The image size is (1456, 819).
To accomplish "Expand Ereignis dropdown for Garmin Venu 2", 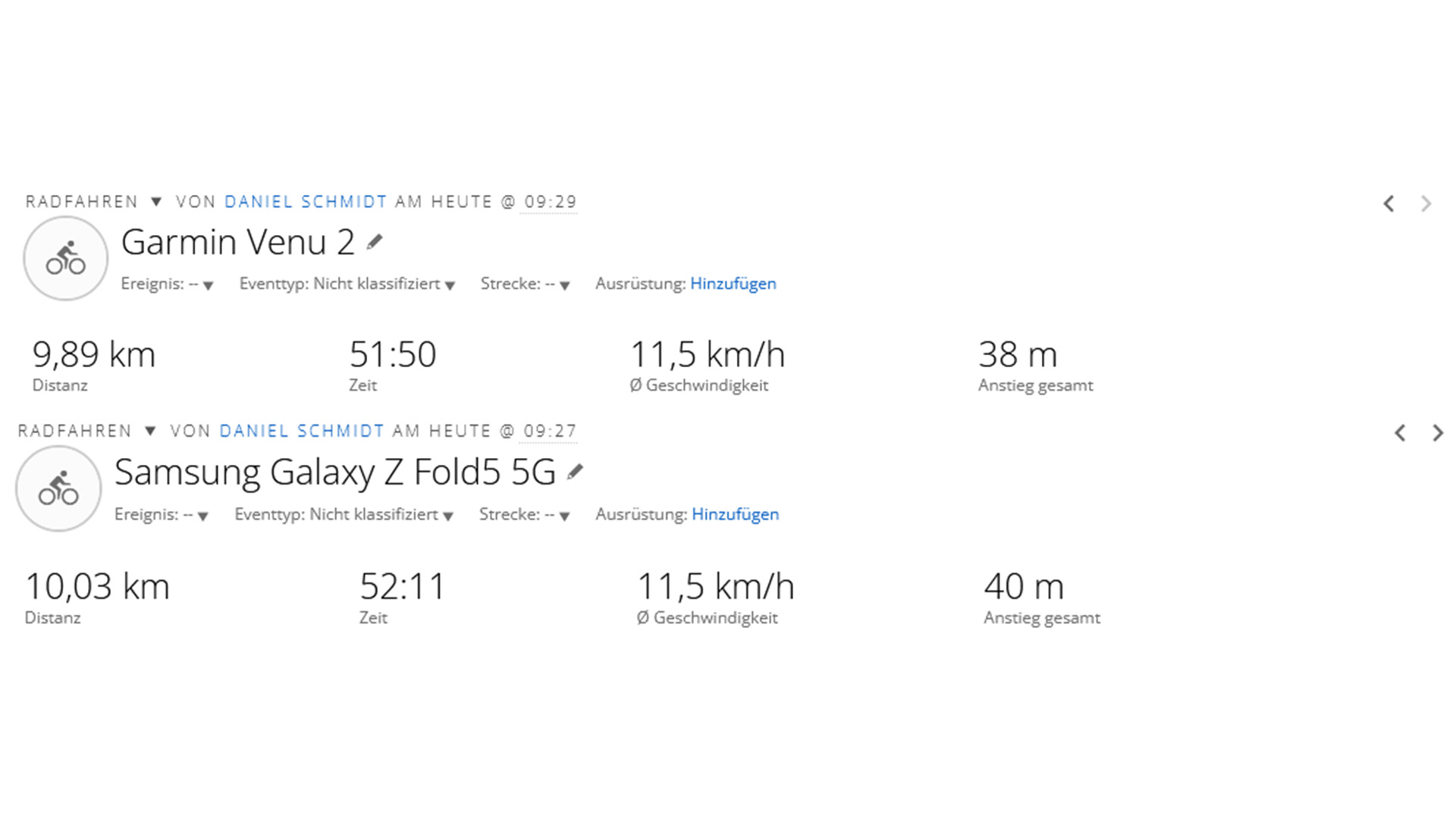I will (x=208, y=285).
